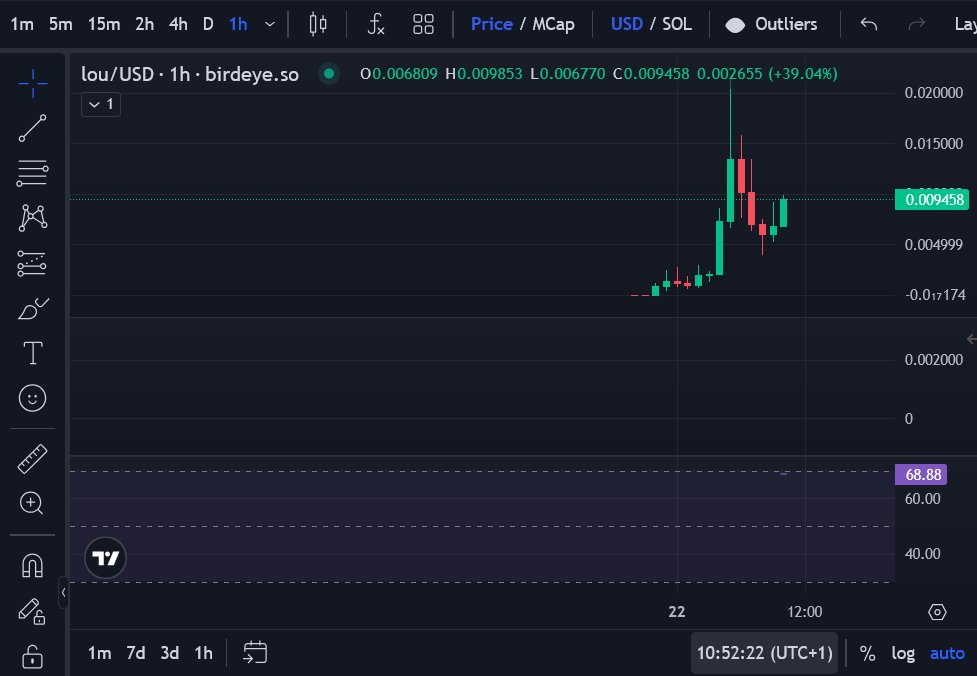The height and width of the screenshot is (676, 977).
Task: Select the Text annotation tool
Action: click(32, 353)
